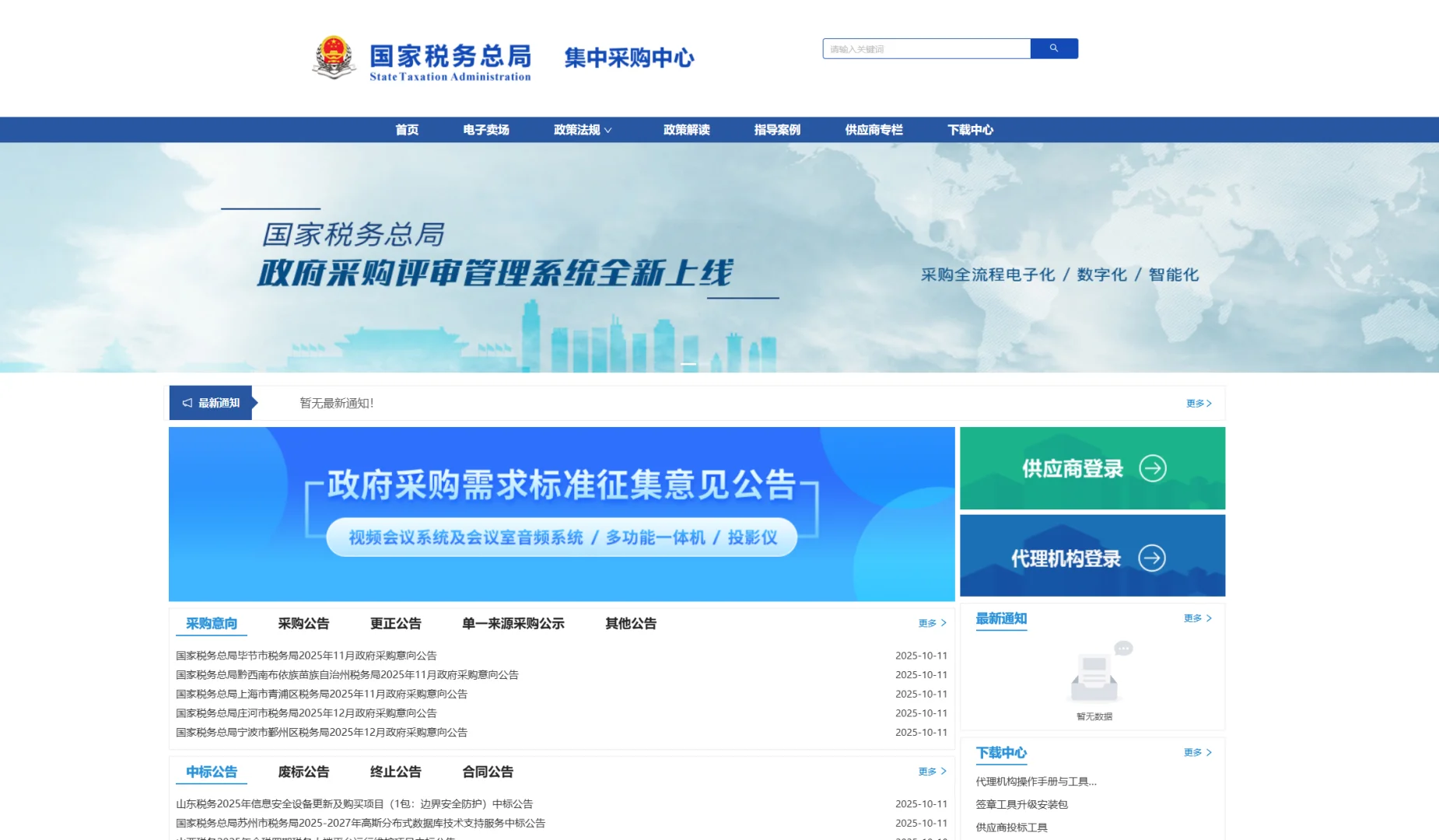The image size is (1439, 840).
Task: Click the 暂无最新通知! text
Action: (337, 403)
